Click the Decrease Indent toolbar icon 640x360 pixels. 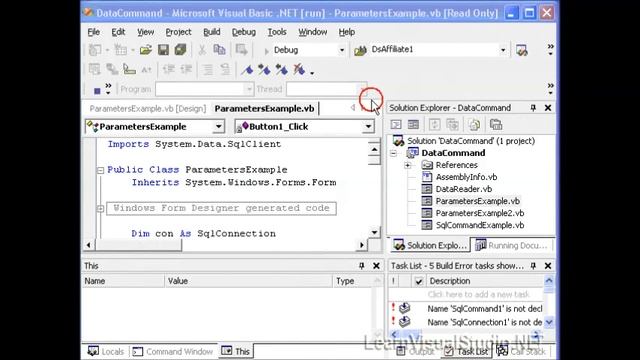coord(169,70)
